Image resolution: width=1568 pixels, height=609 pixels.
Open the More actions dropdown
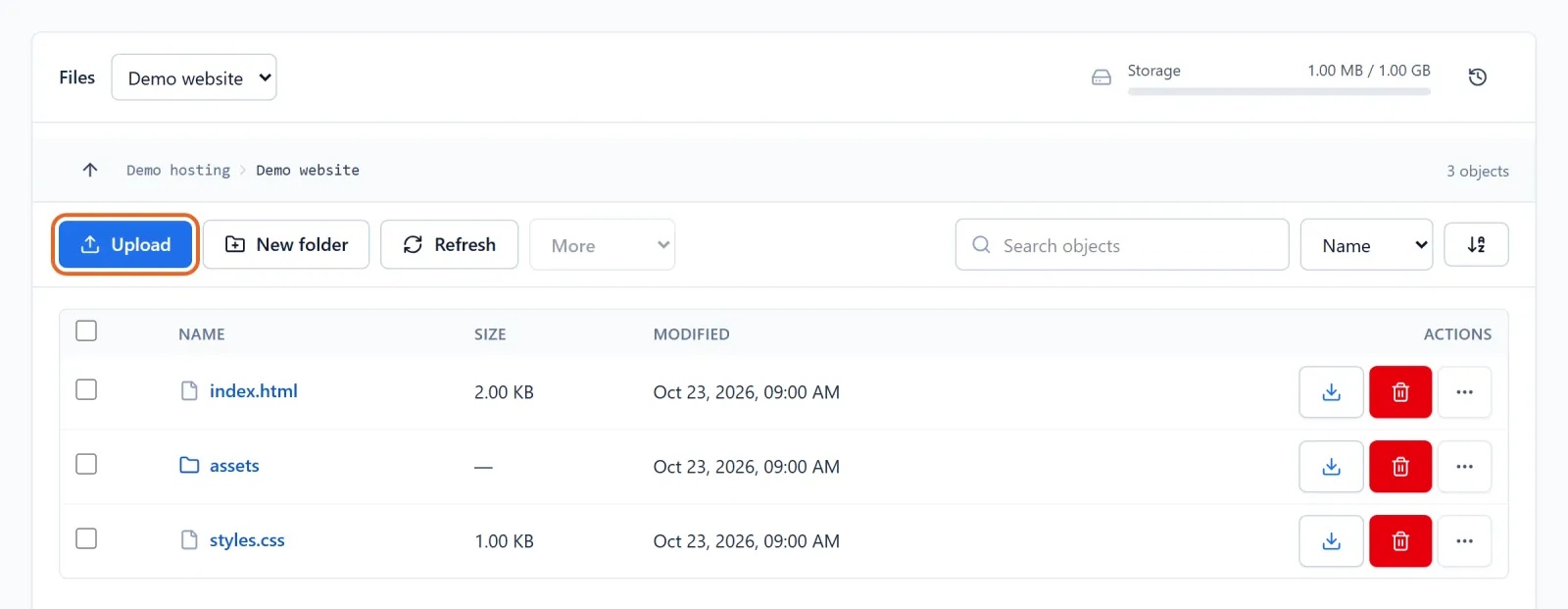602,245
